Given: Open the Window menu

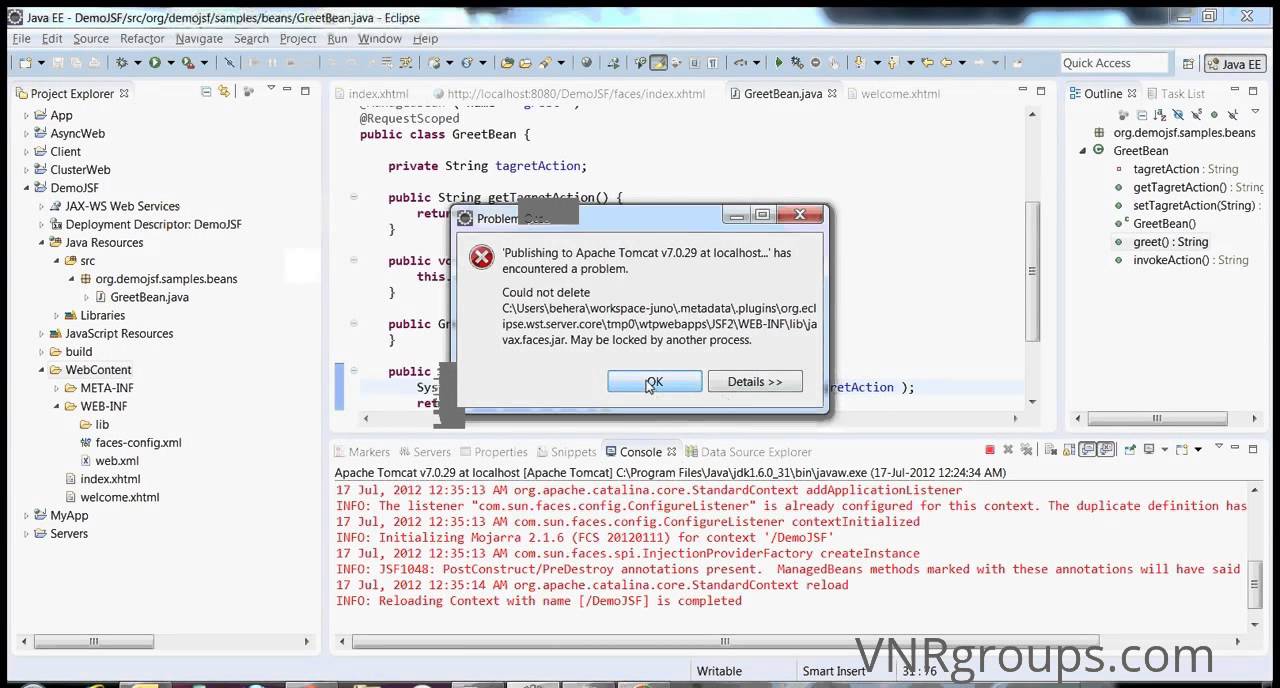Looking at the screenshot, I should [379, 38].
